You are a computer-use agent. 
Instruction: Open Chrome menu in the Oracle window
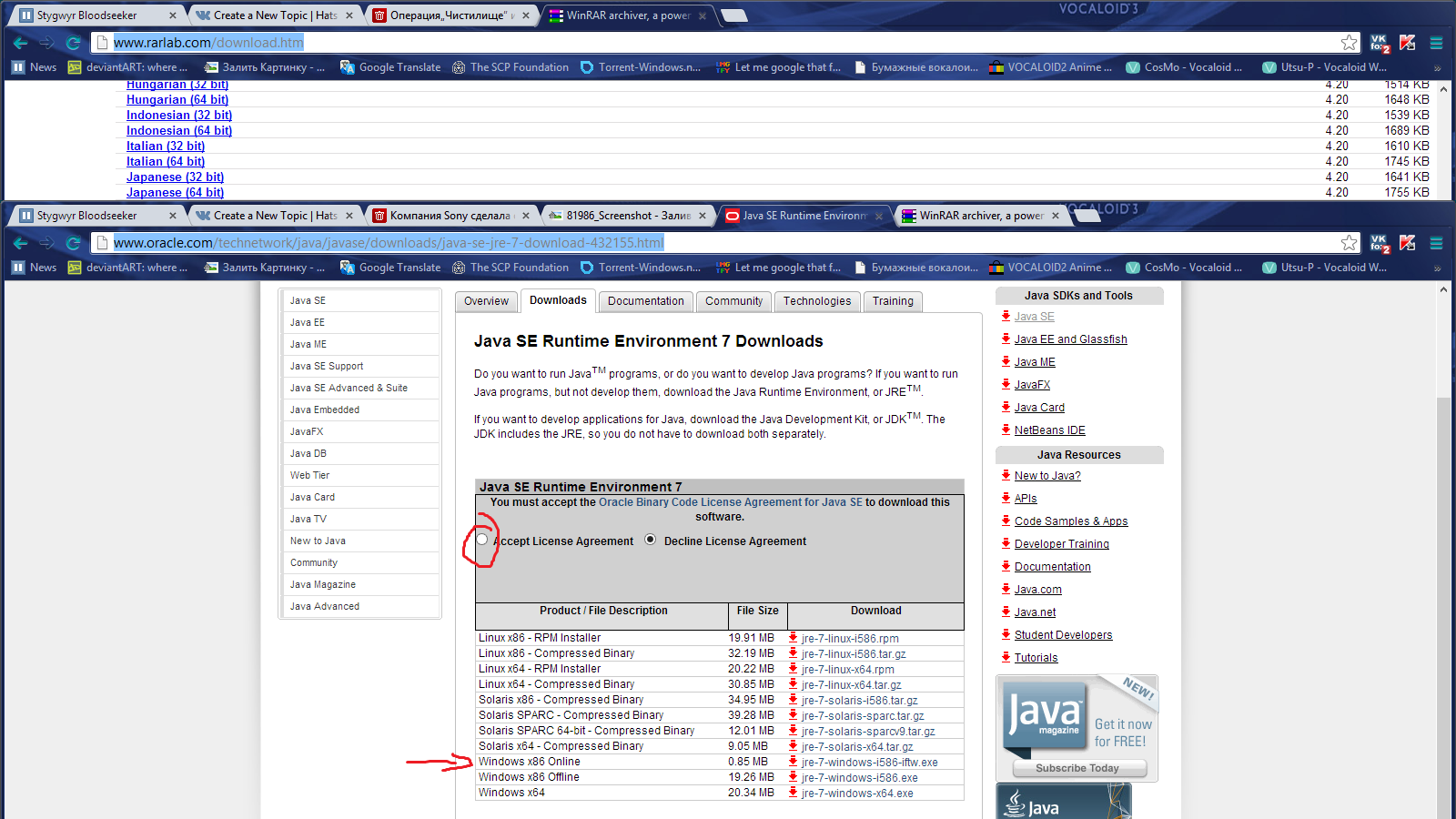tap(1437, 243)
